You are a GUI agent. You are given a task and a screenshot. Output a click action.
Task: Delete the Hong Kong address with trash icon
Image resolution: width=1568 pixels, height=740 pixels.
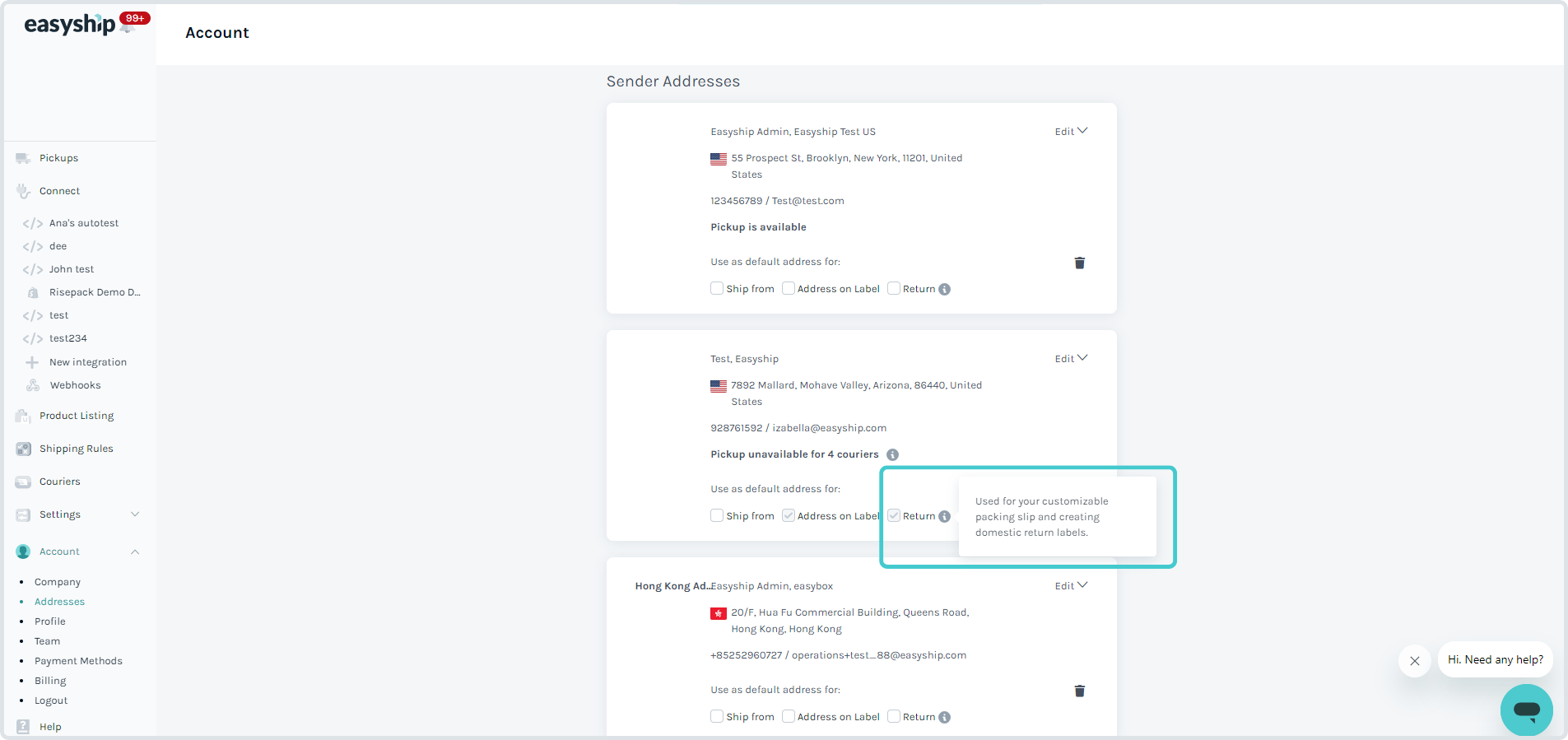(1080, 691)
